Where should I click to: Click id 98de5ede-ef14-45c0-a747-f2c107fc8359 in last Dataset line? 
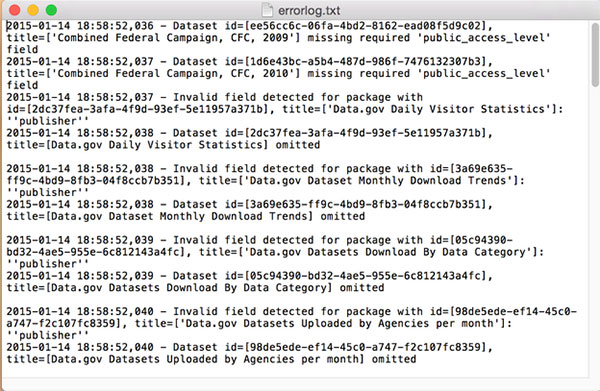click(x=365, y=347)
